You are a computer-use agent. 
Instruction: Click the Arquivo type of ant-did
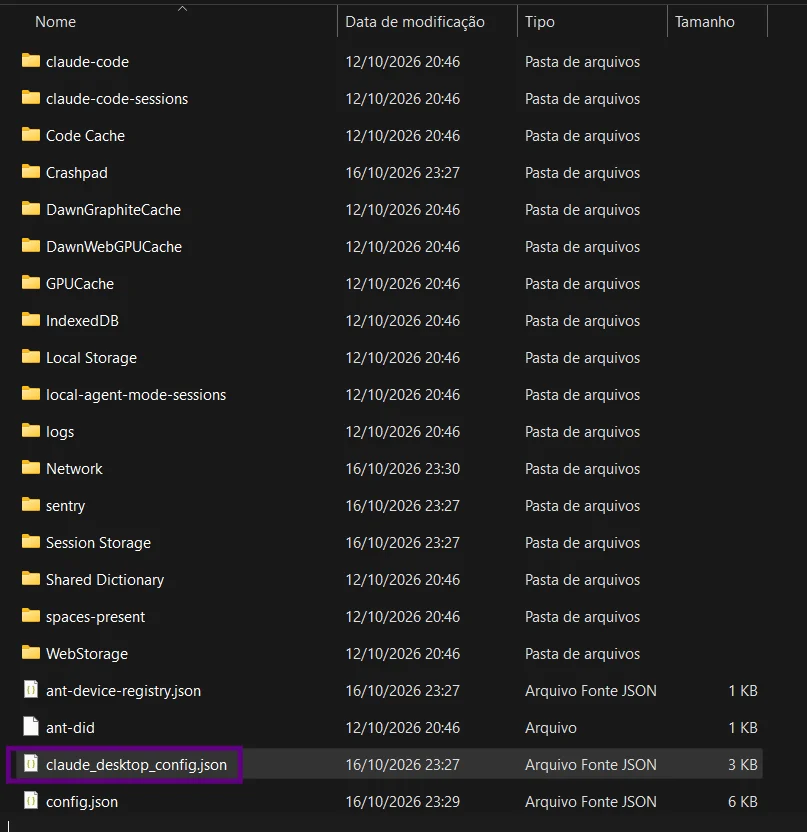point(551,728)
